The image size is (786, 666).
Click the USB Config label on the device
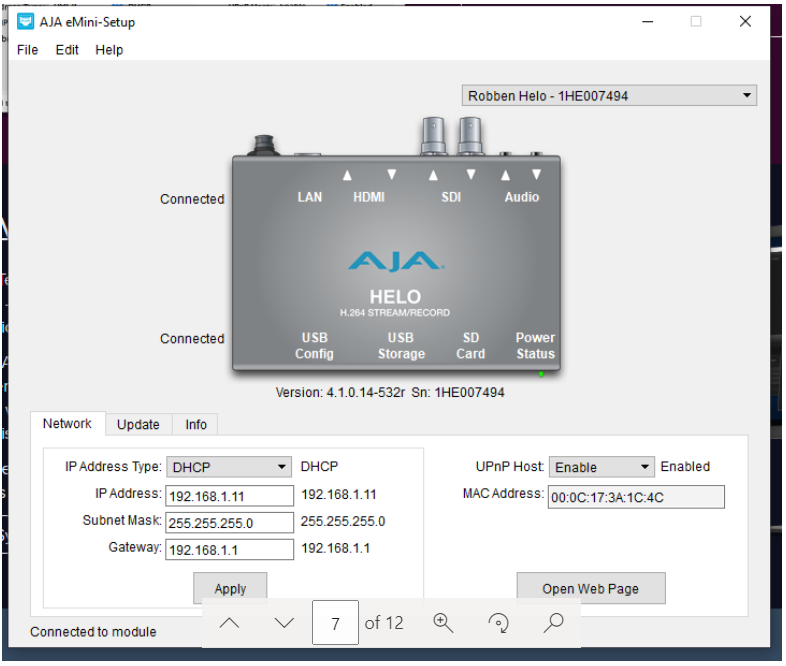[x=314, y=345]
